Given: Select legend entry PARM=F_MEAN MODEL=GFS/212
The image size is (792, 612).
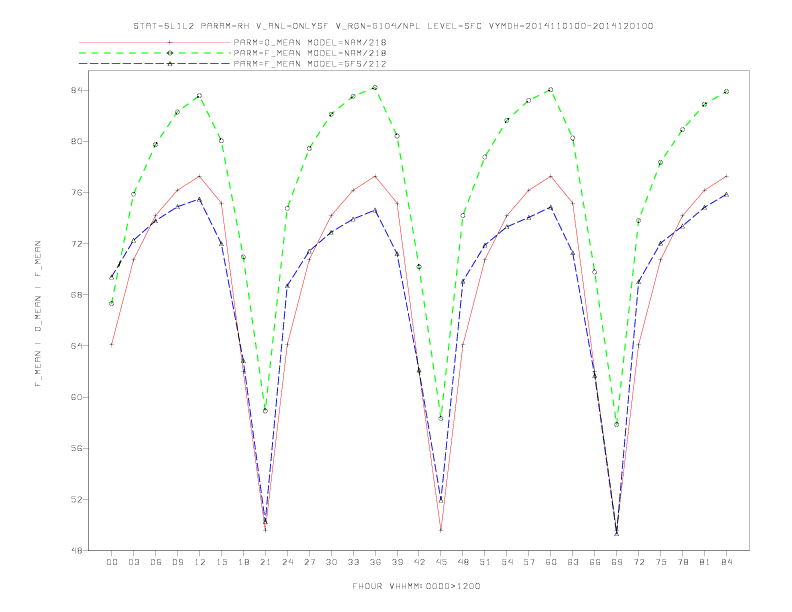Looking at the screenshot, I should 310,64.
